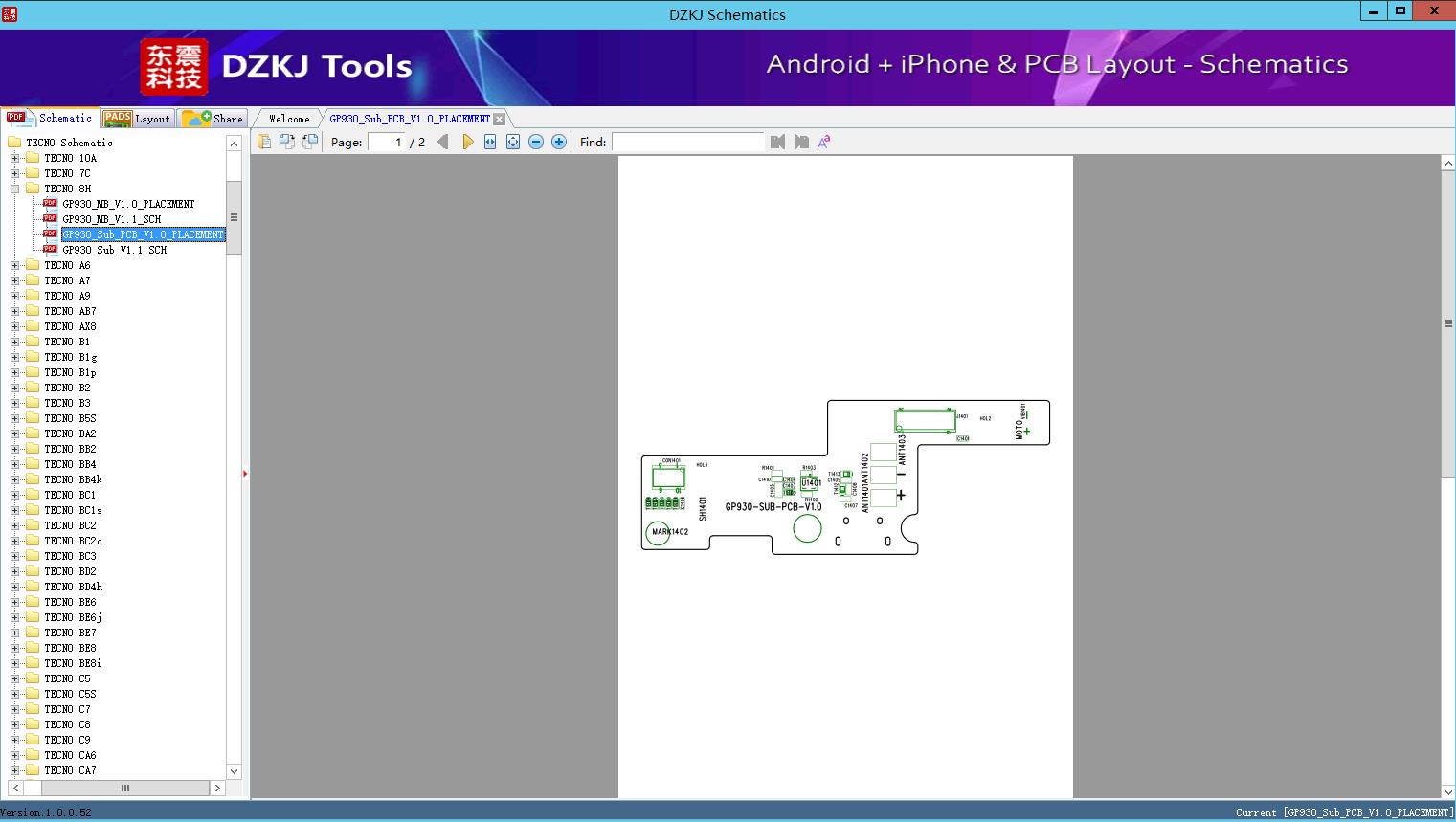Open GP930_MB_V1.0_PLACEMENT PDF file
1456x822 pixels.
[128, 204]
